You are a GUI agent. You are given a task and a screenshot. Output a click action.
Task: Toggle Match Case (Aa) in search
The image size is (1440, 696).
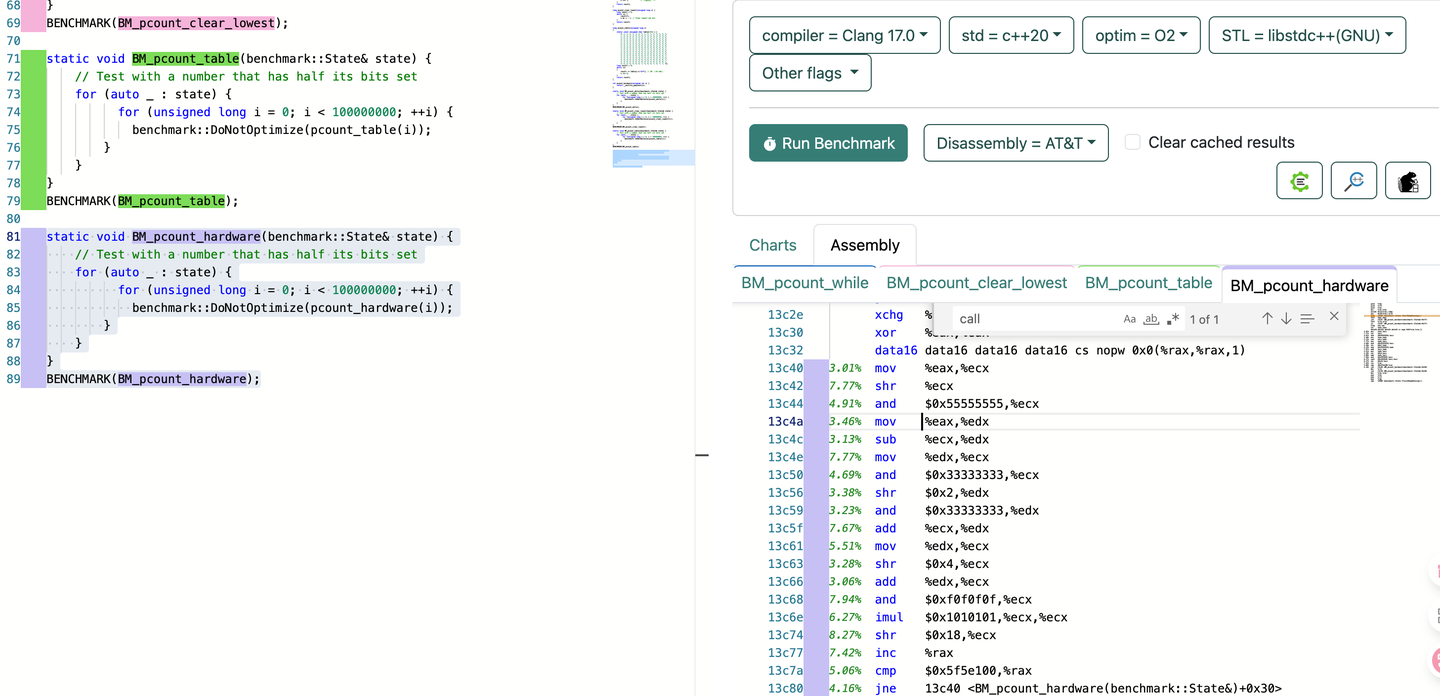(1129, 319)
